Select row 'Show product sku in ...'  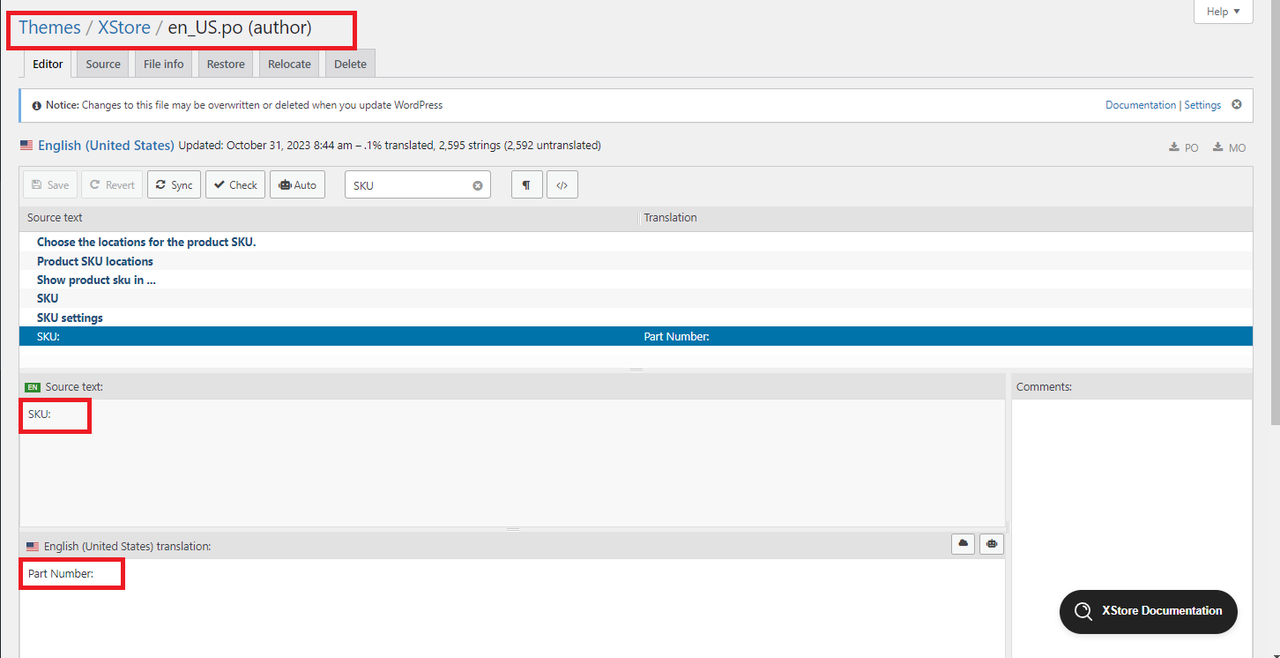click(635, 280)
